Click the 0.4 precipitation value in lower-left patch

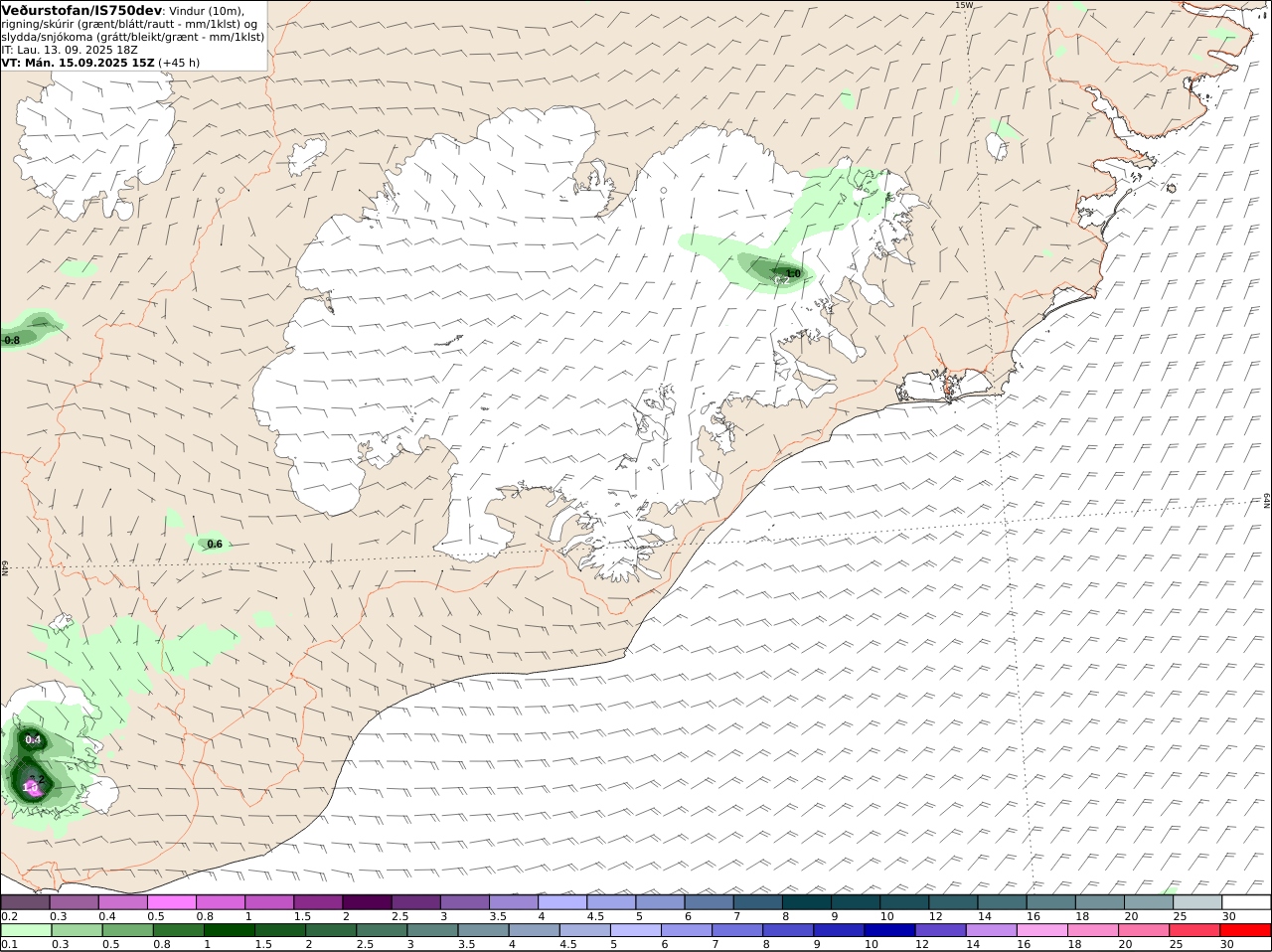[x=33, y=740]
